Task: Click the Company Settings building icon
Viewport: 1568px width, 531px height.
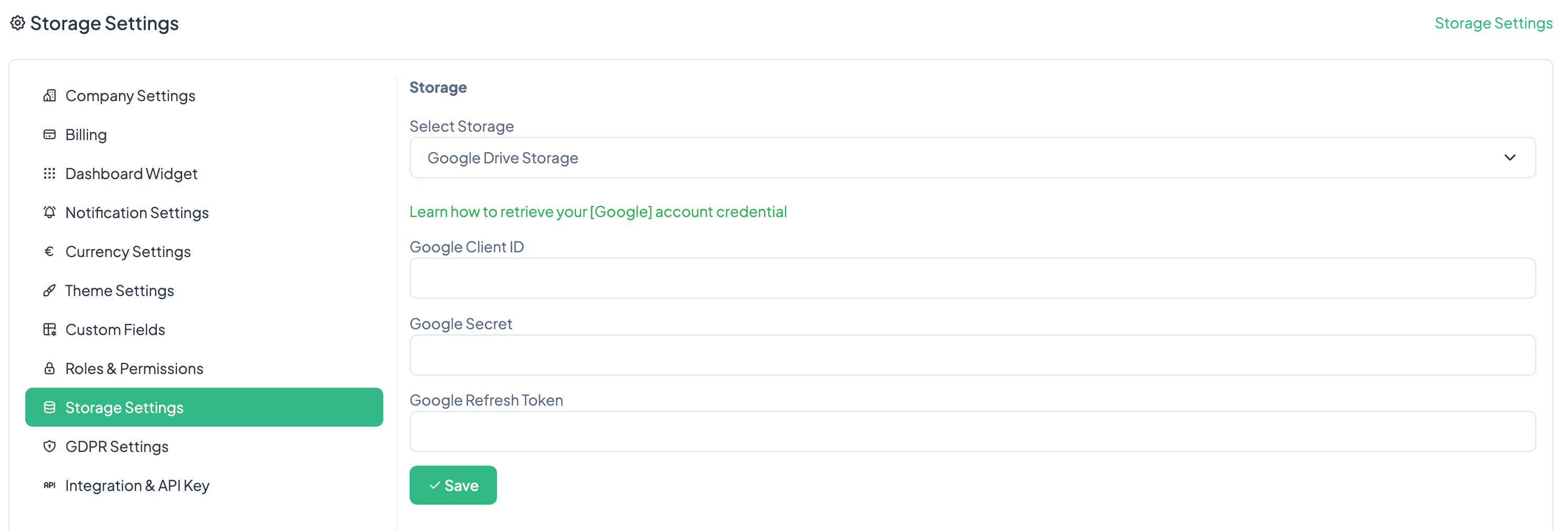Action: tap(49, 95)
